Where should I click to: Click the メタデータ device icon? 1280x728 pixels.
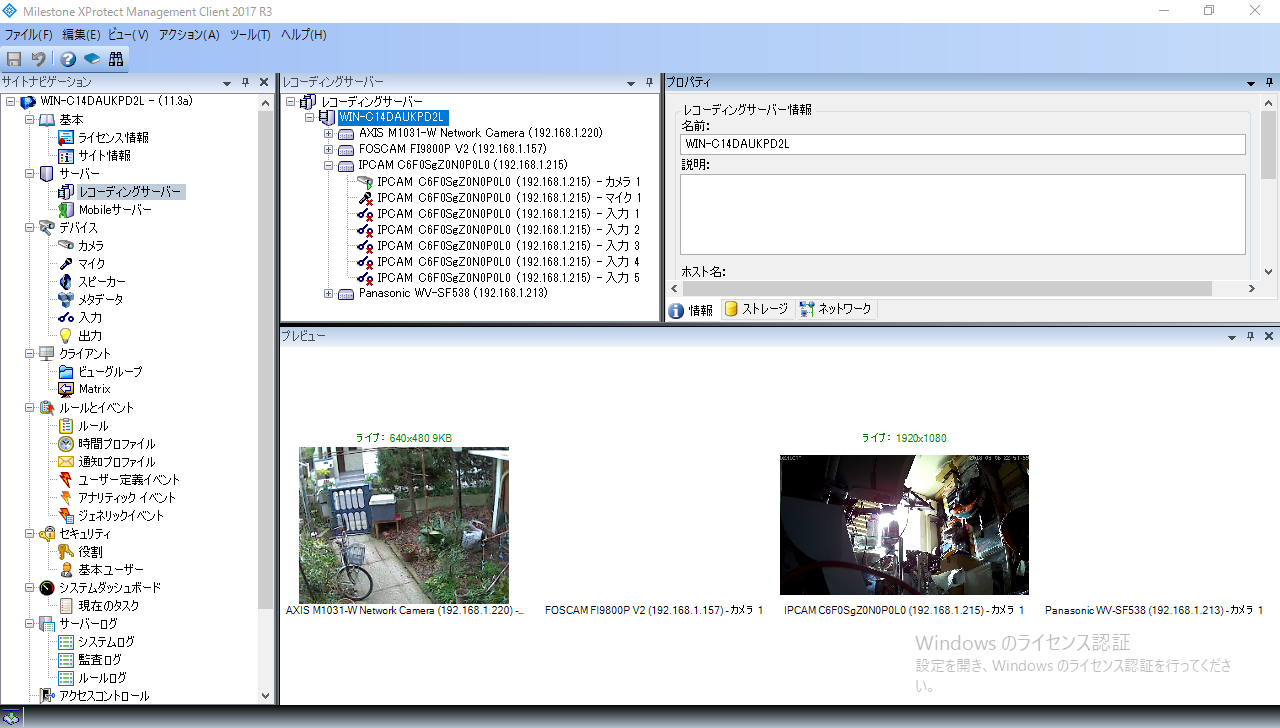[66, 300]
